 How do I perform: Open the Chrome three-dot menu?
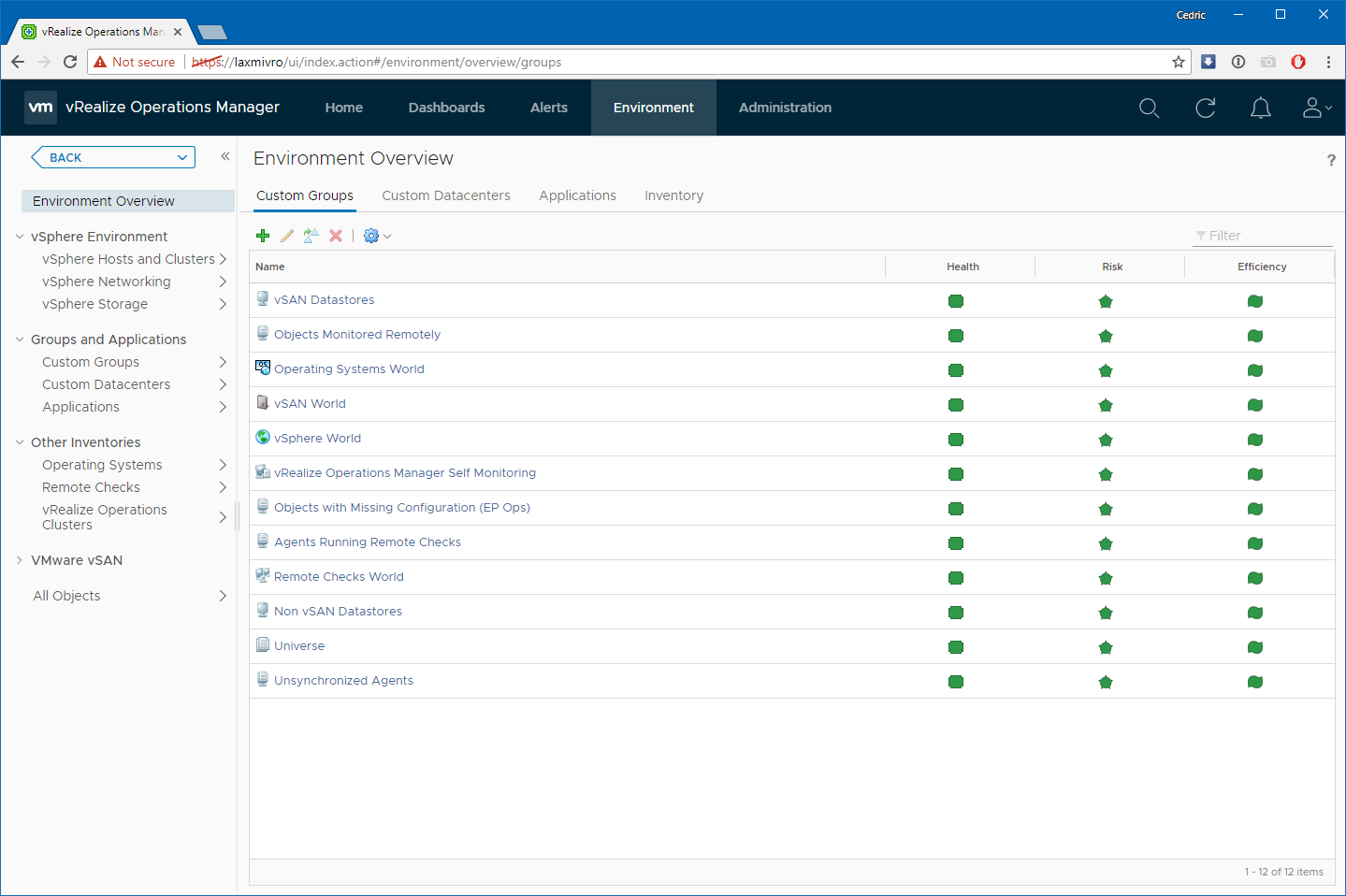pyautogui.click(x=1328, y=62)
